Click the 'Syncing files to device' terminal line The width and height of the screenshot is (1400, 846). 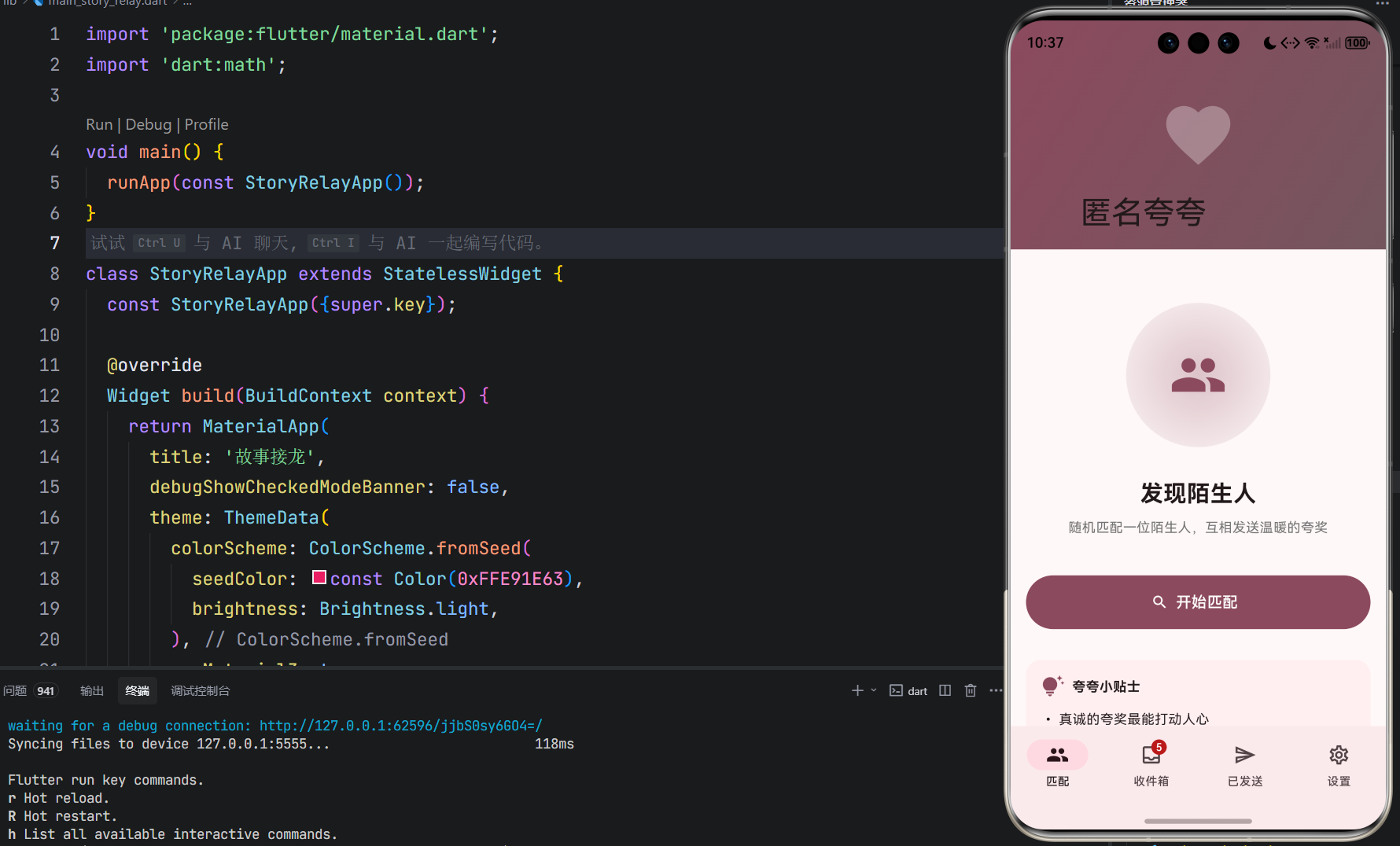[169, 744]
